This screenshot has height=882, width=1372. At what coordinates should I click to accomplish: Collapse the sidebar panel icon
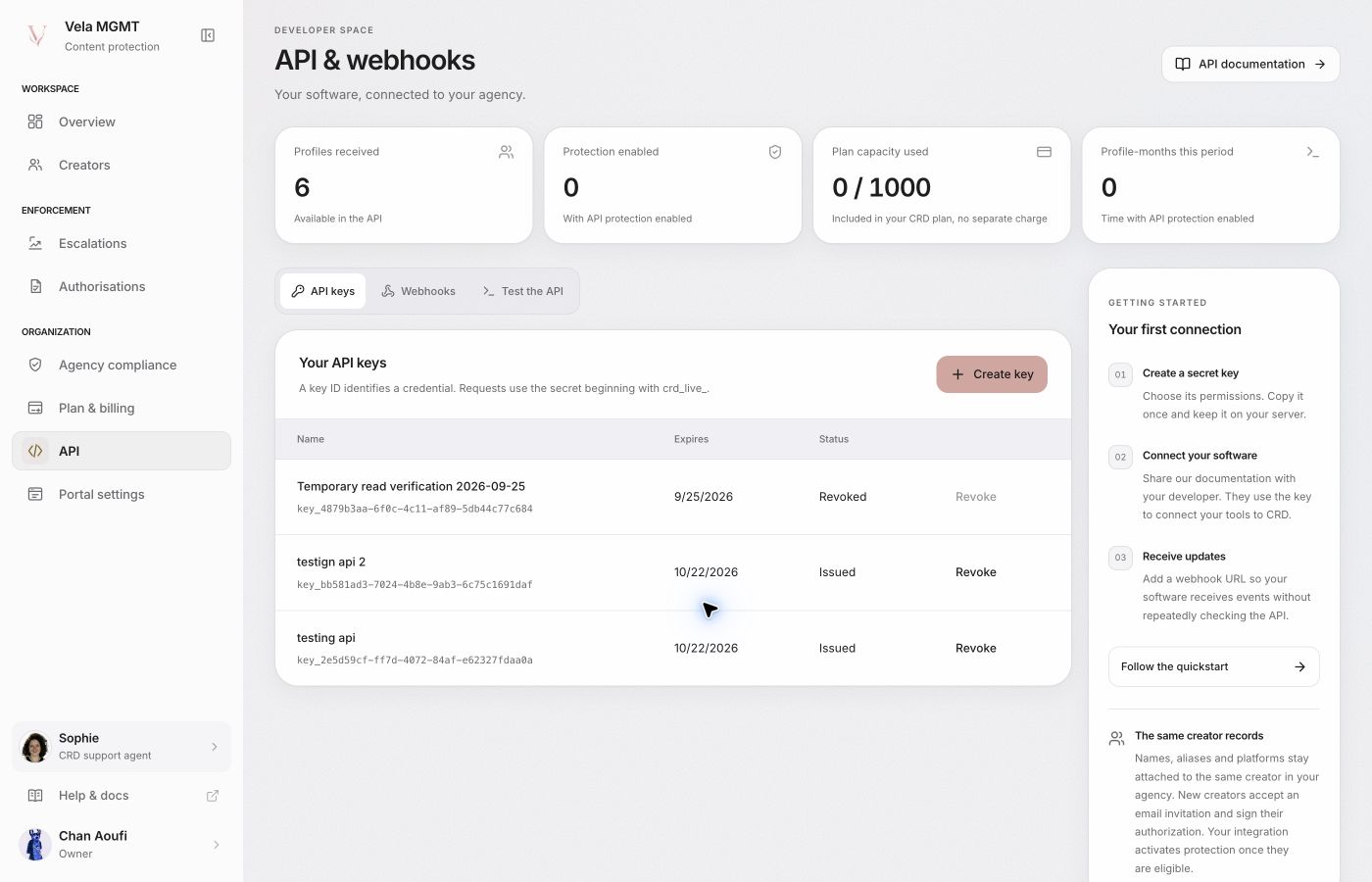pos(208,35)
